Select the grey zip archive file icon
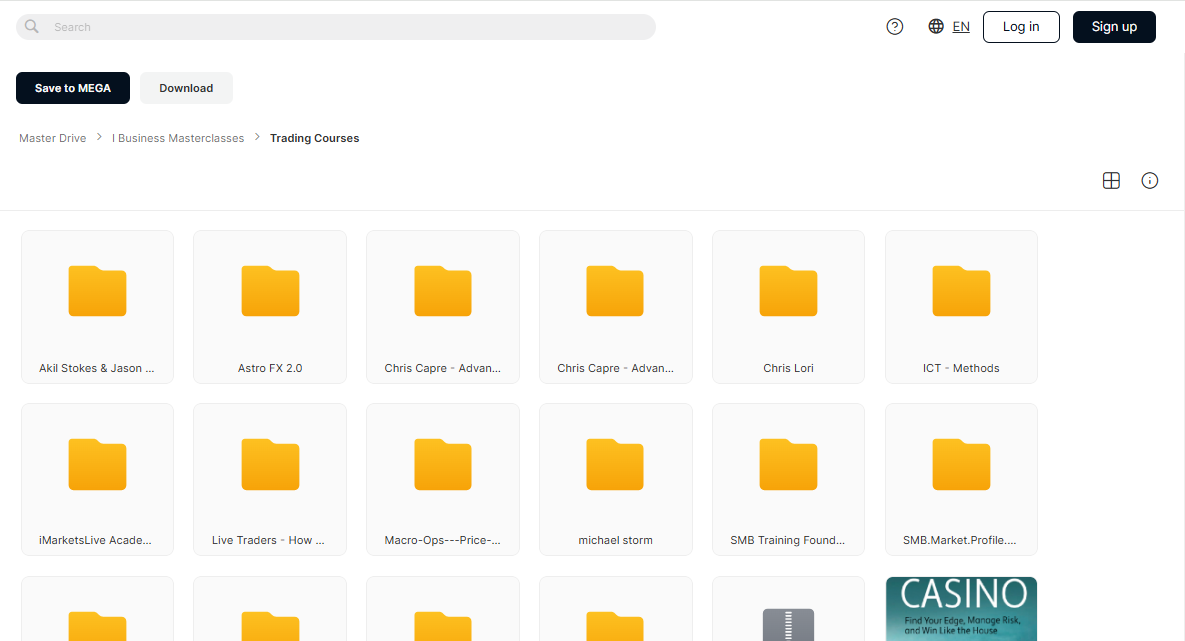The width and height of the screenshot is (1185, 641). [x=788, y=625]
